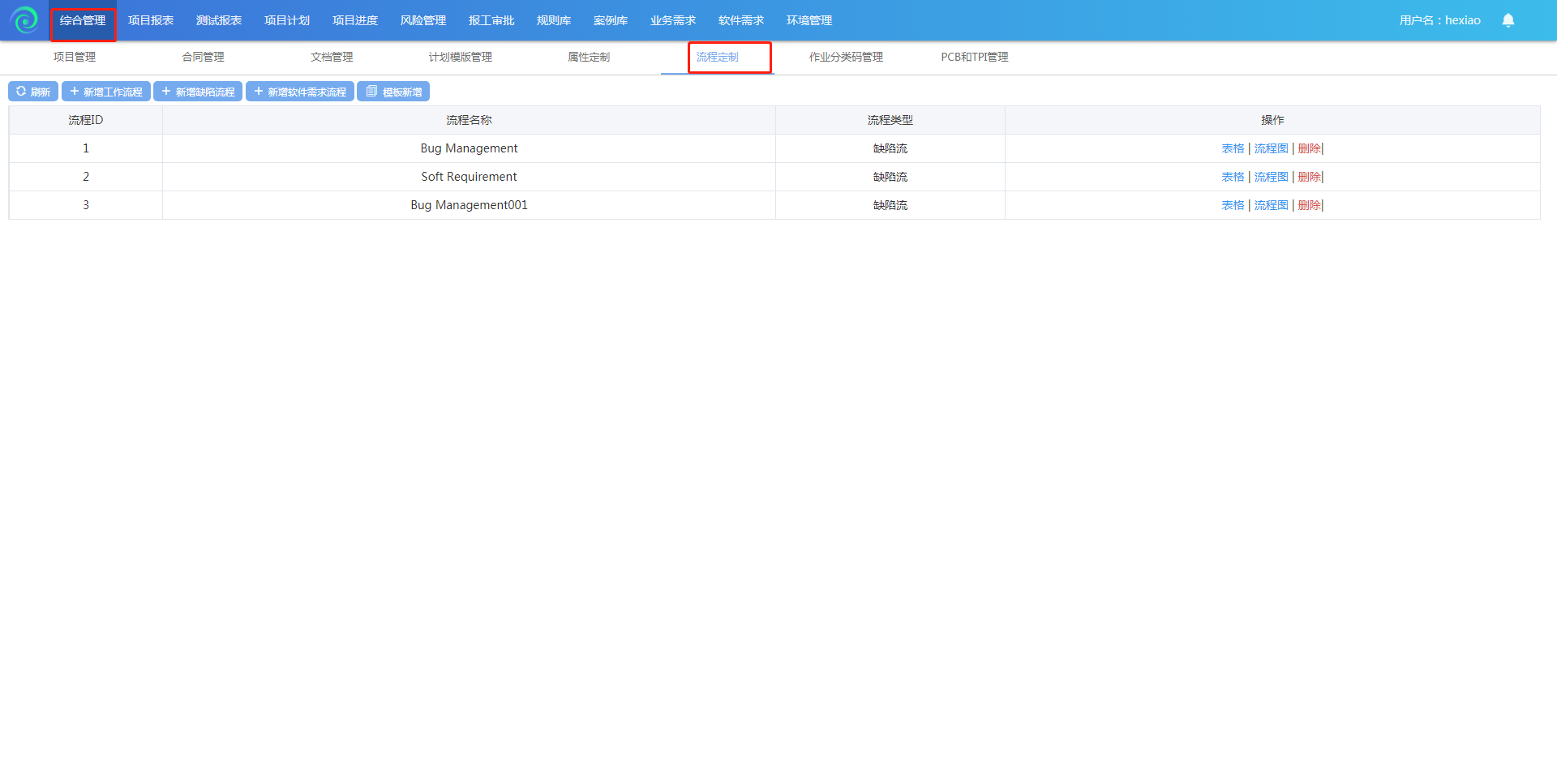1557x784 pixels.
Task: Click 新增缺陷流程 add button
Action: point(198,92)
